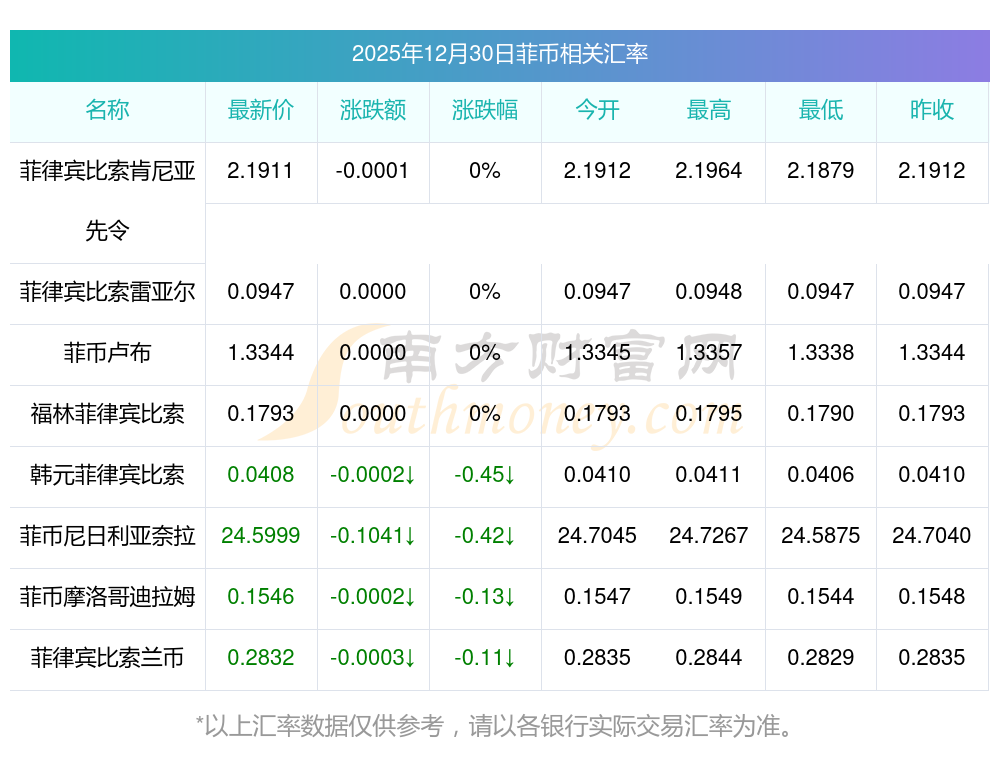1000x757 pixels.
Task: Select the 菲律宾比索肯尼亚先令 row name
Action: (x=107, y=201)
